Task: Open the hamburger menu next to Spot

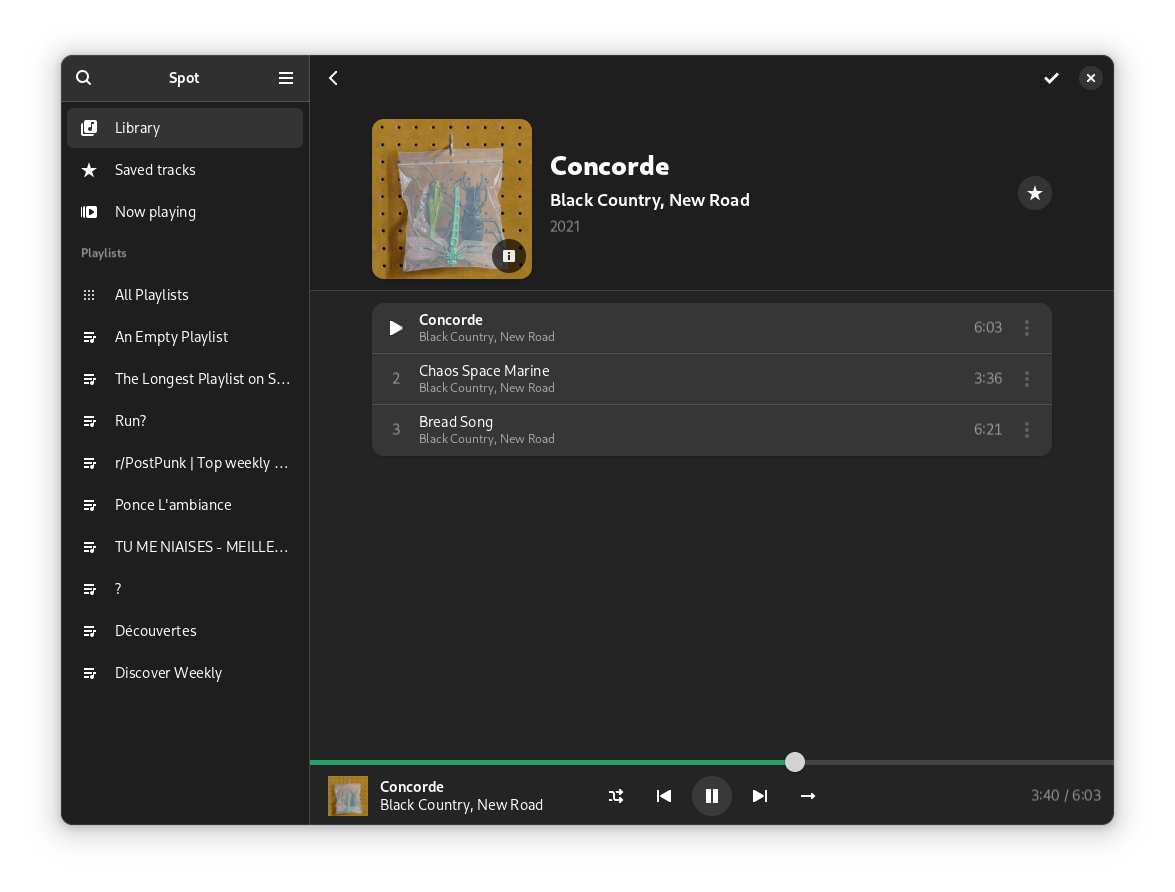Action: coord(286,78)
